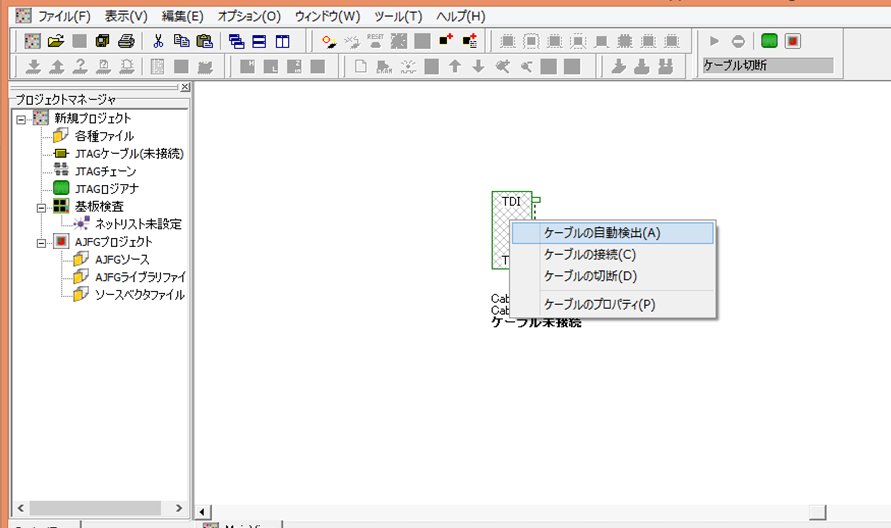Collapse the 基板検査 tree node
The image size is (891, 528).
[x=41, y=207]
